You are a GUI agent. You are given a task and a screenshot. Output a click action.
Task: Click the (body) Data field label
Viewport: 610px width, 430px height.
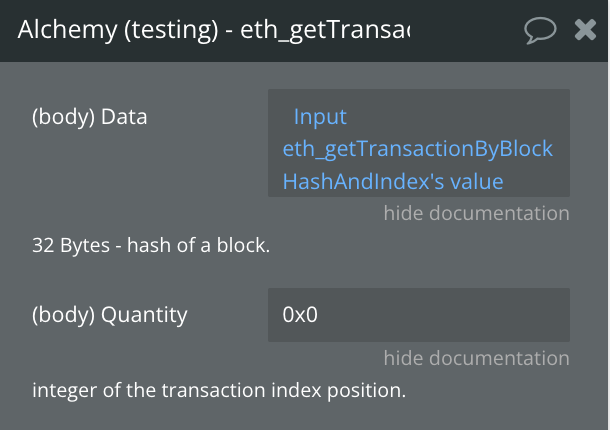tap(89, 117)
